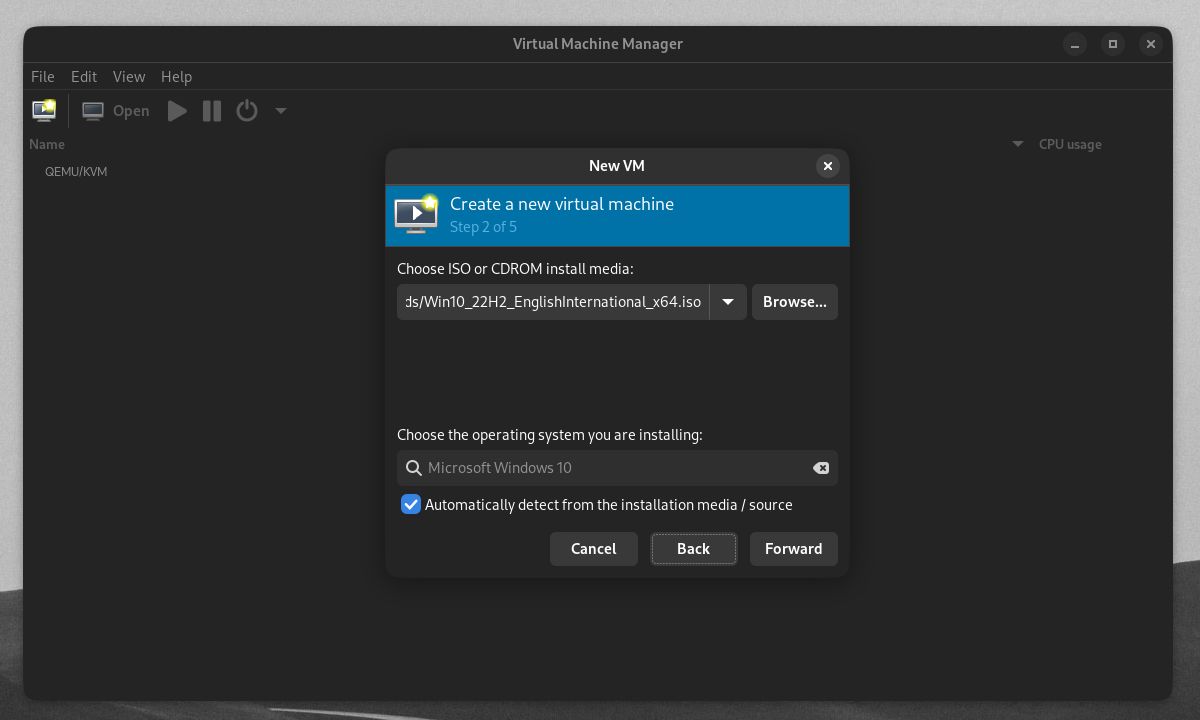Run the virtual machine using the play icon
1200x720 pixels.
coord(177,111)
